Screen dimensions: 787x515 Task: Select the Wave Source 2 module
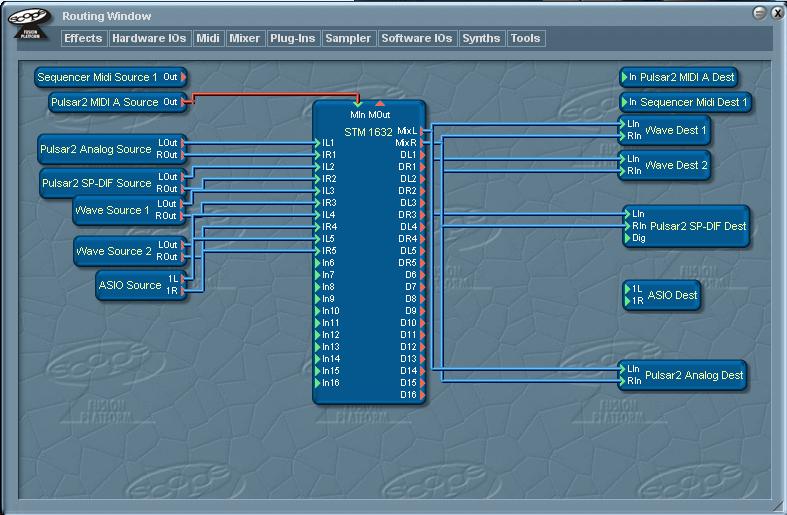pos(131,251)
